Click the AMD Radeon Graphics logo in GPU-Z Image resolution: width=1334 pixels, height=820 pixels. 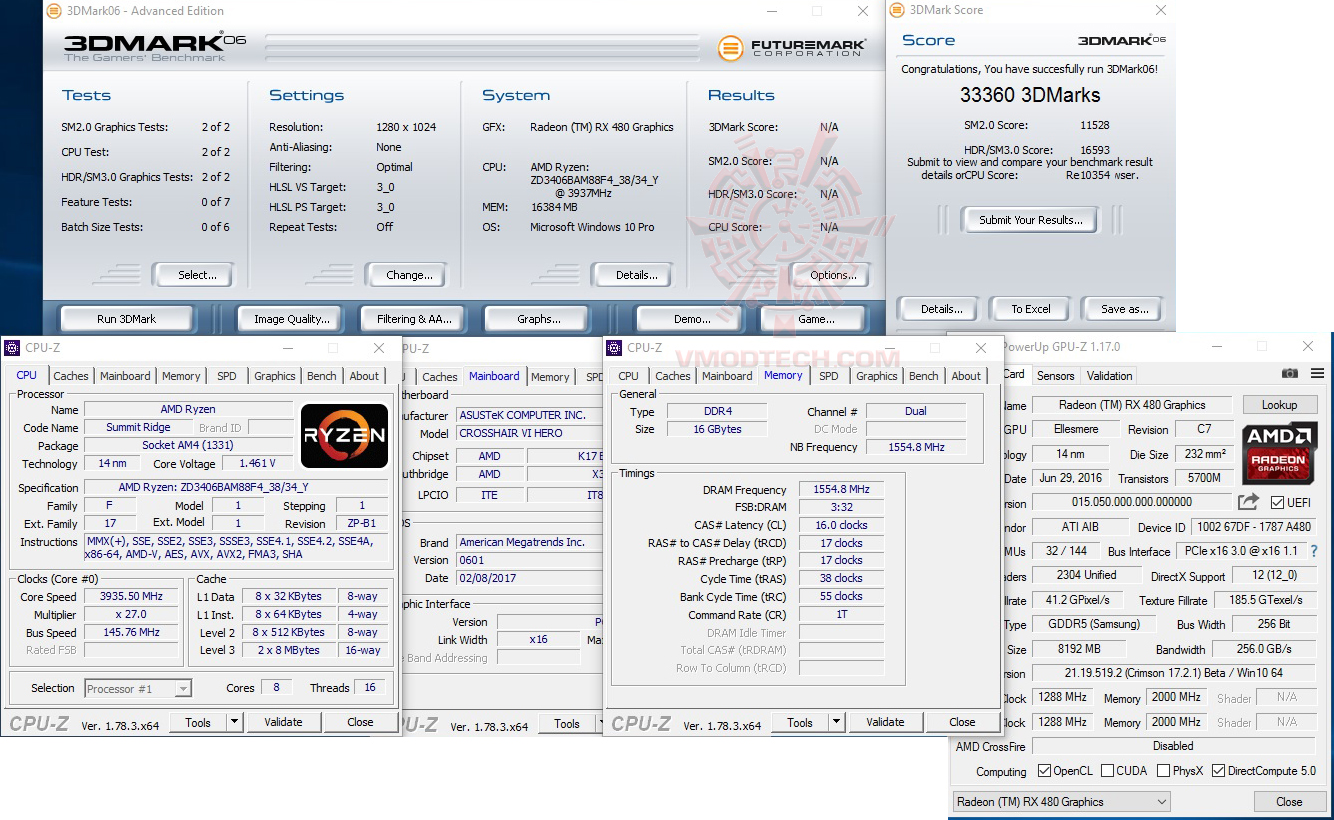pos(1279,455)
